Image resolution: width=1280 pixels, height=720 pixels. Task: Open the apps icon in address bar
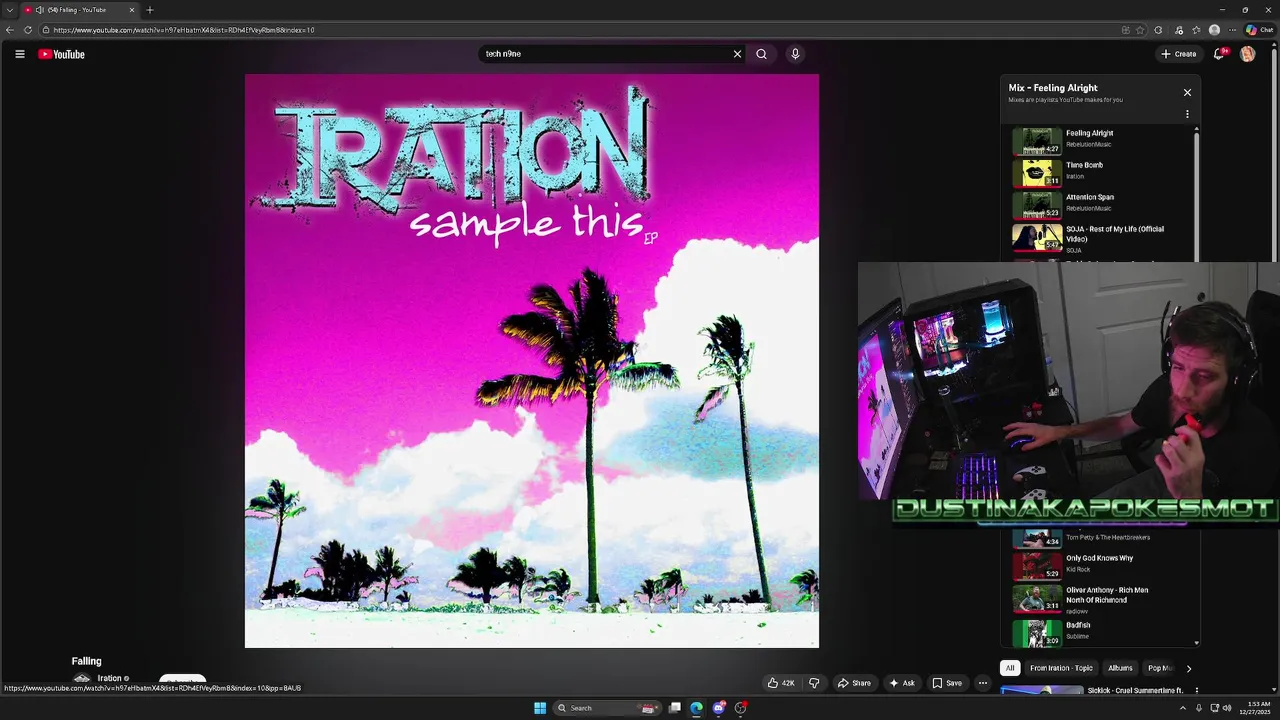tap(1126, 30)
